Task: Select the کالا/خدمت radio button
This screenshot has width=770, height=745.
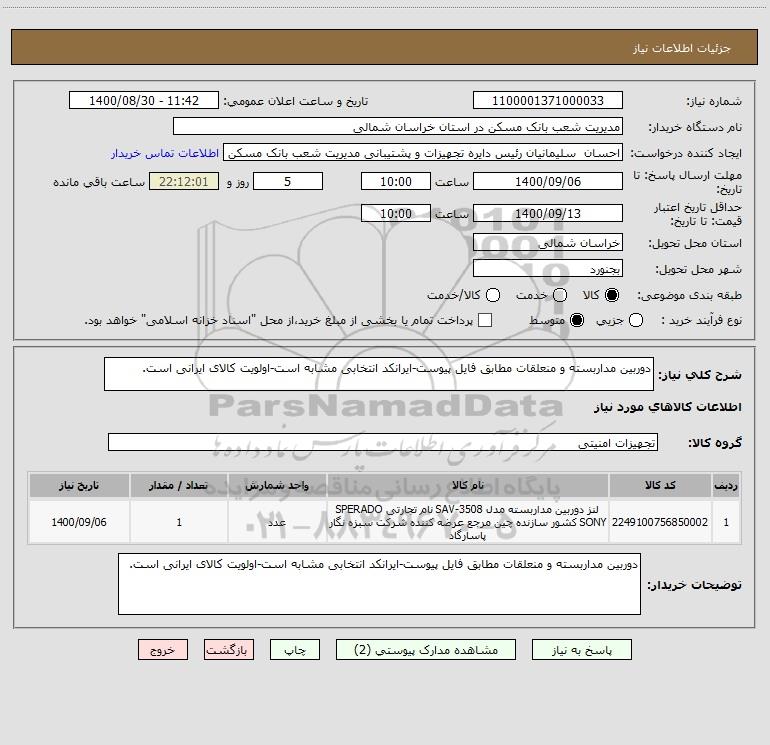Action: (x=493, y=295)
